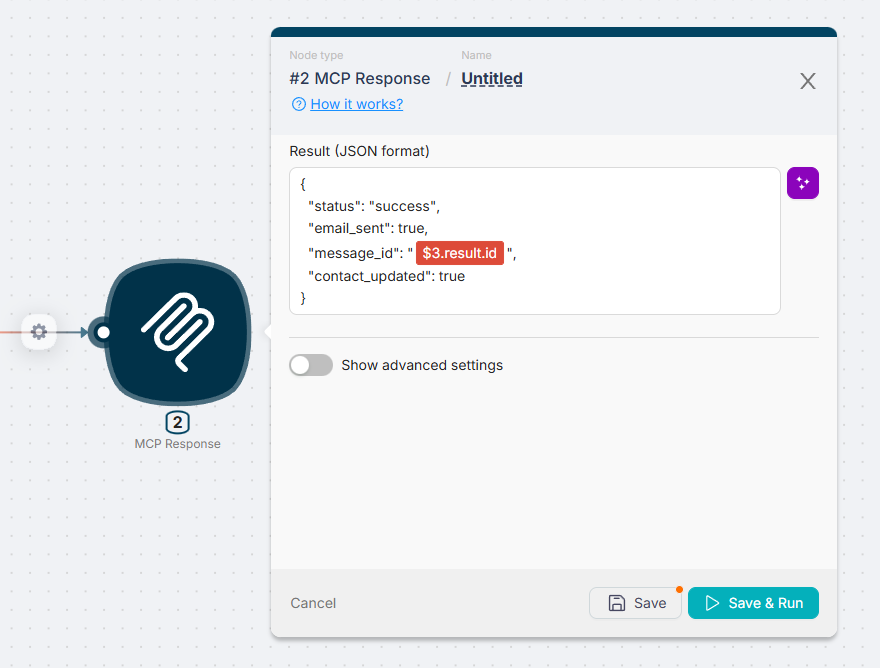The width and height of the screenshot is (880, 668).
Task: Click the #2 MCP Response node type label
Action: pyautogui.click(x=360, y=78)
